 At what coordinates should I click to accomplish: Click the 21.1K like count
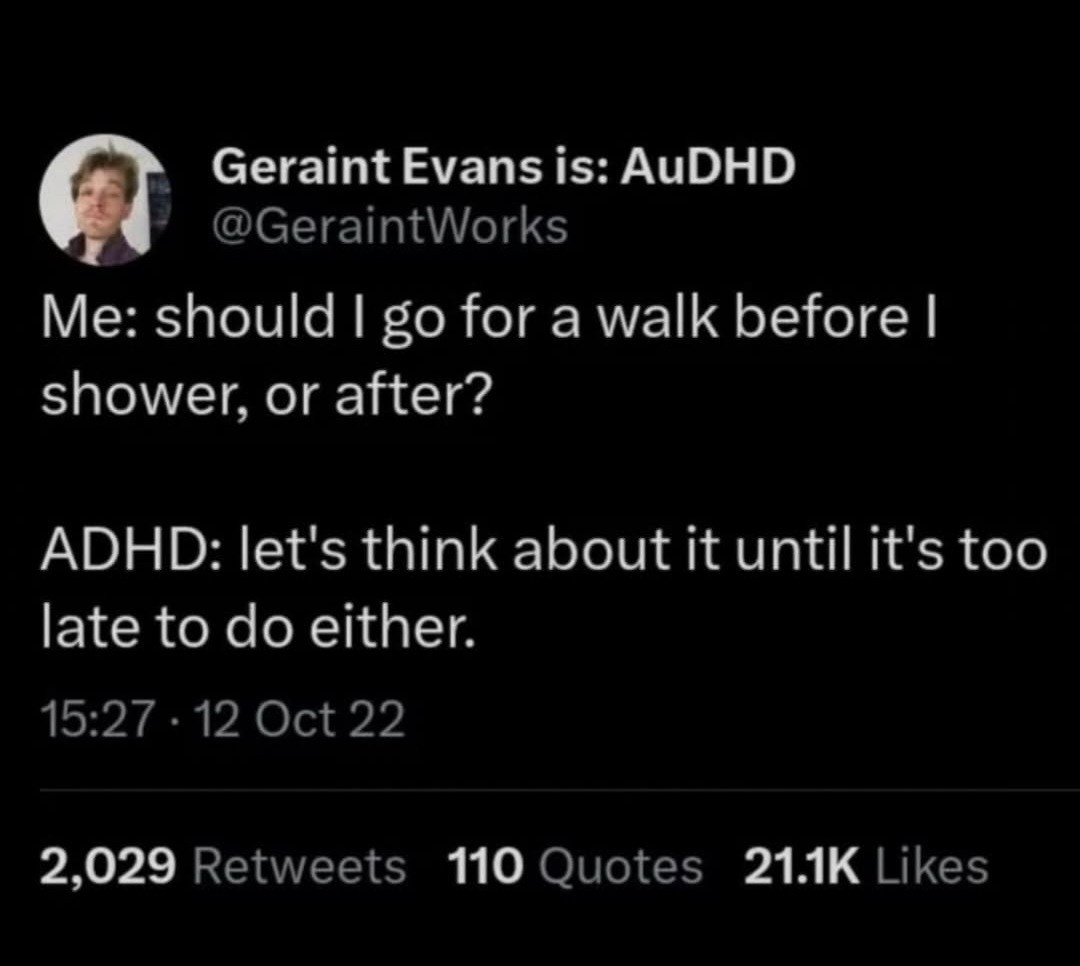(803, 866)
